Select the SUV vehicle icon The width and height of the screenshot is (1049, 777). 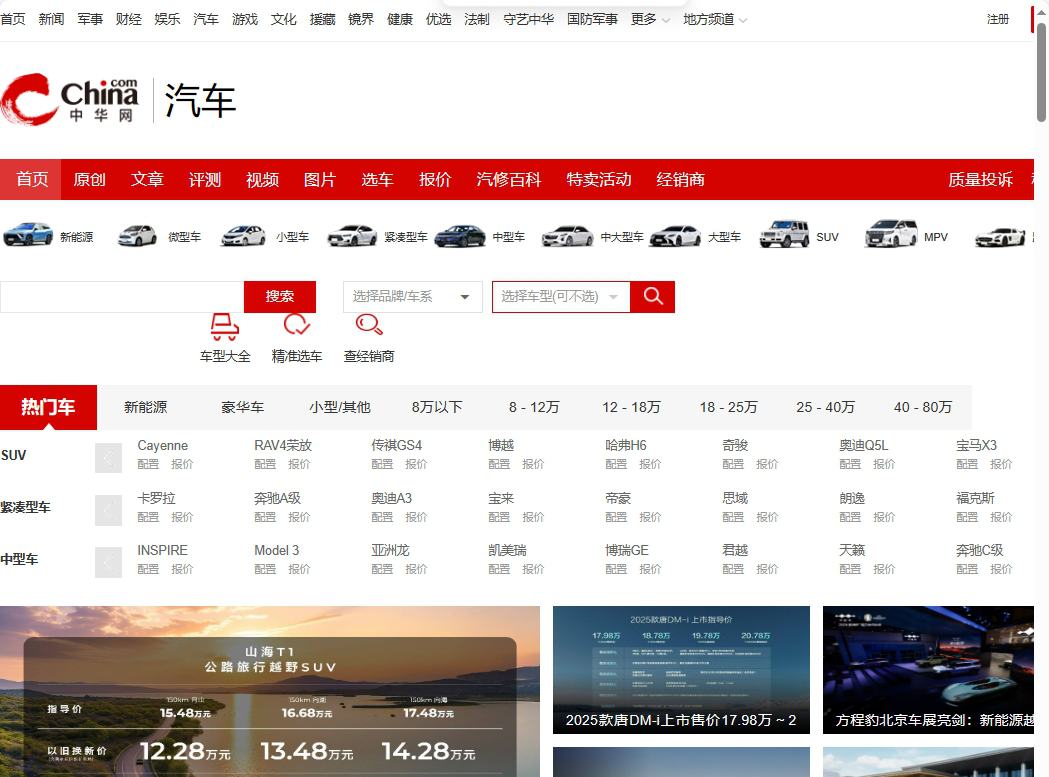click(784, 234)
